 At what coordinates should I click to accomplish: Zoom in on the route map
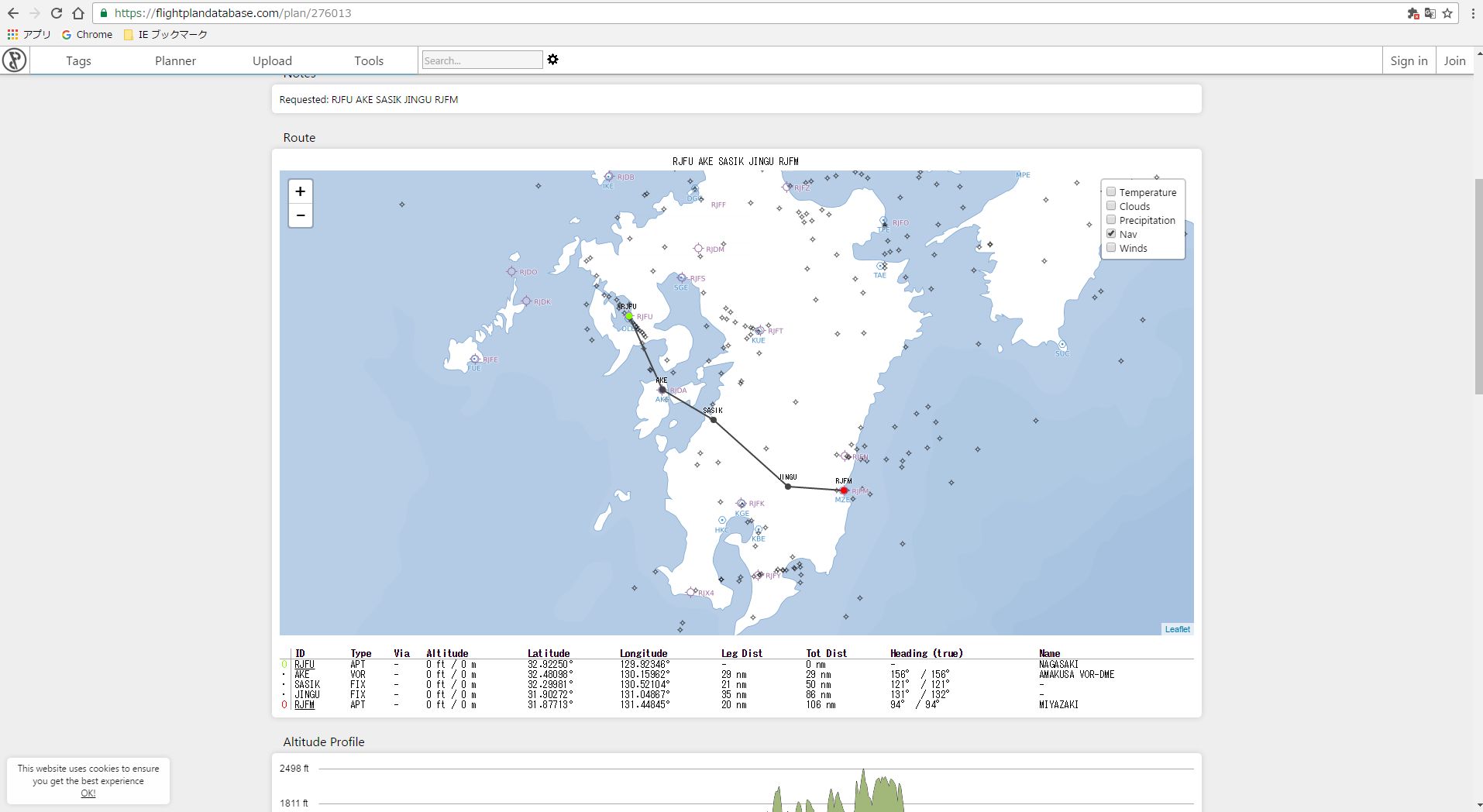click(x=301, y=191)
